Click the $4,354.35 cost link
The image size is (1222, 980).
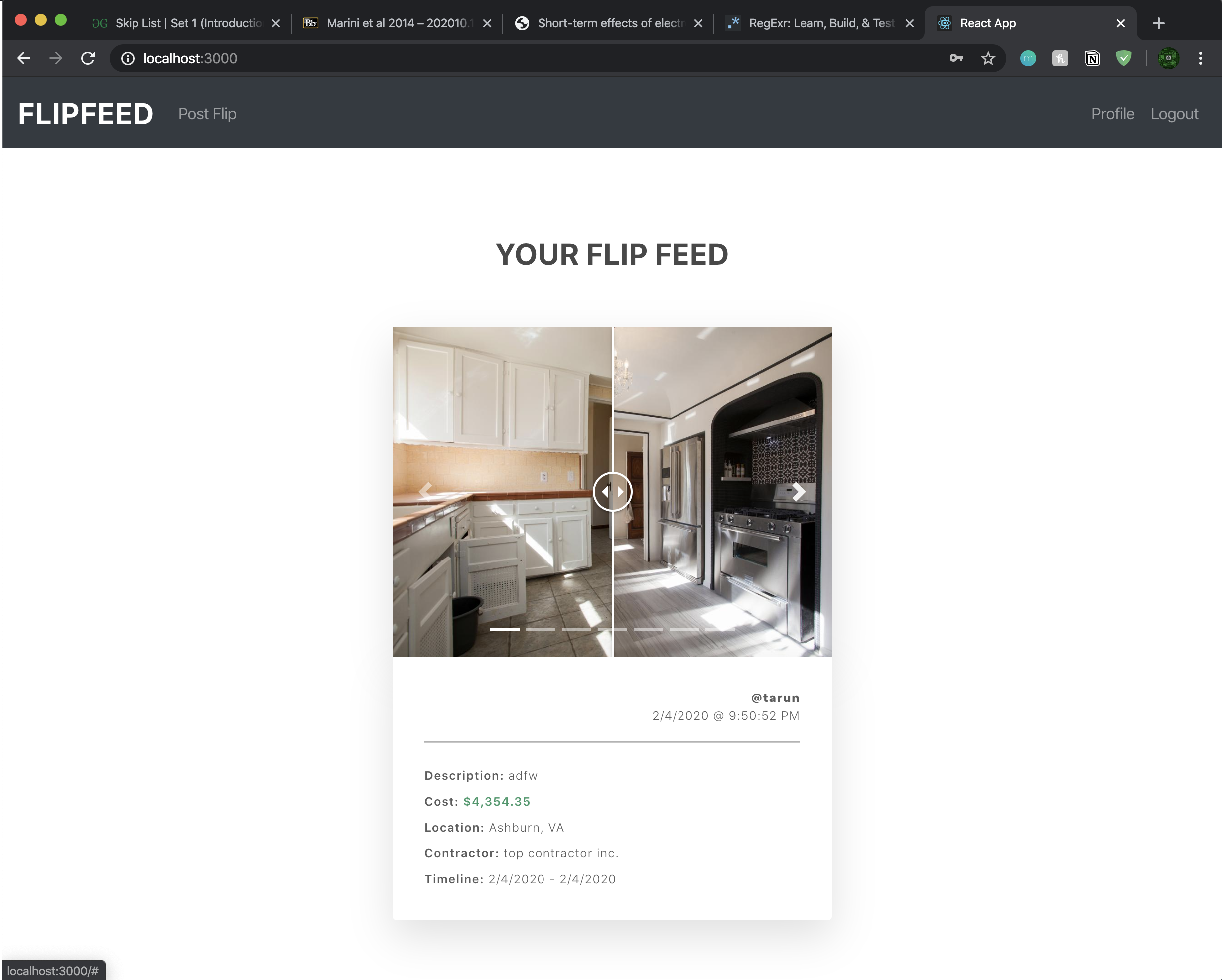click(497, 801)
